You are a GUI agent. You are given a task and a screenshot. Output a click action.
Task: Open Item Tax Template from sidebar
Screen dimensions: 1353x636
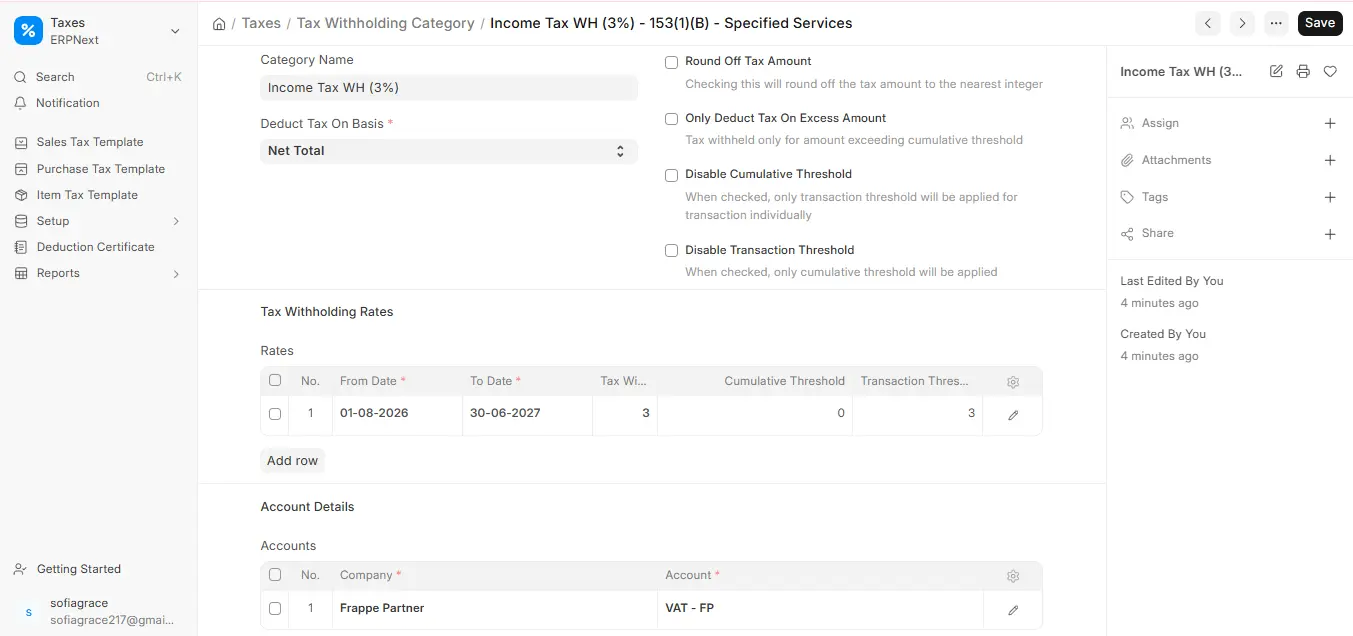87,195
